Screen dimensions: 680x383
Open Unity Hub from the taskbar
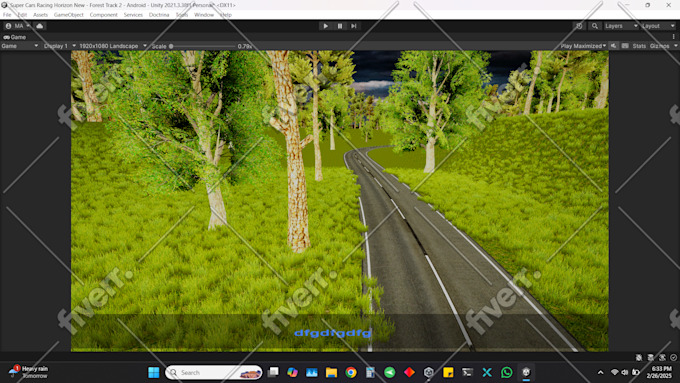coord(428,372)
